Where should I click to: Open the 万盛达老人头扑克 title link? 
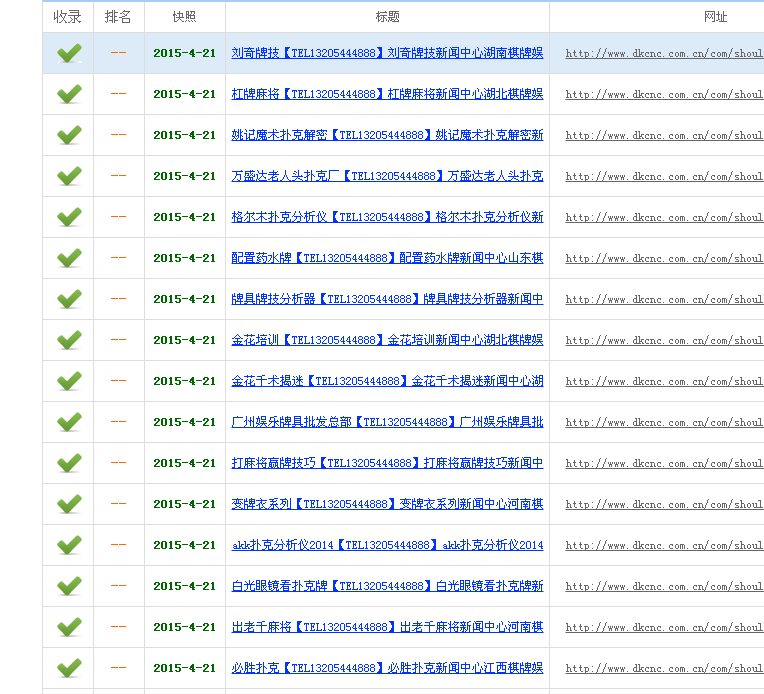coord(387,176)
